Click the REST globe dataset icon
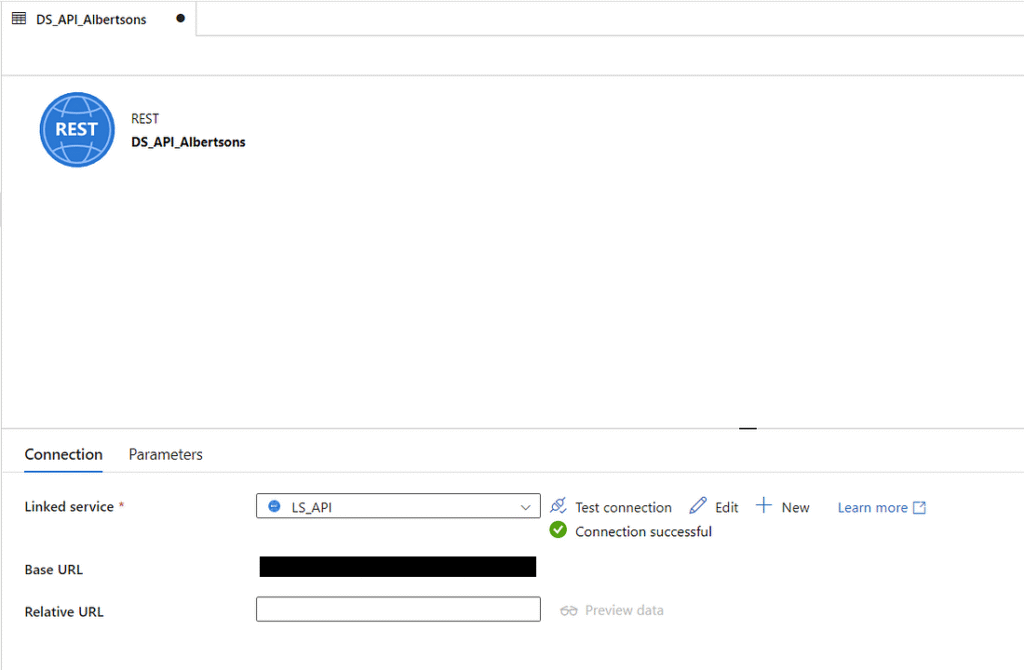1024x670 pixels. pyautogui.click(x=77, y=129)
